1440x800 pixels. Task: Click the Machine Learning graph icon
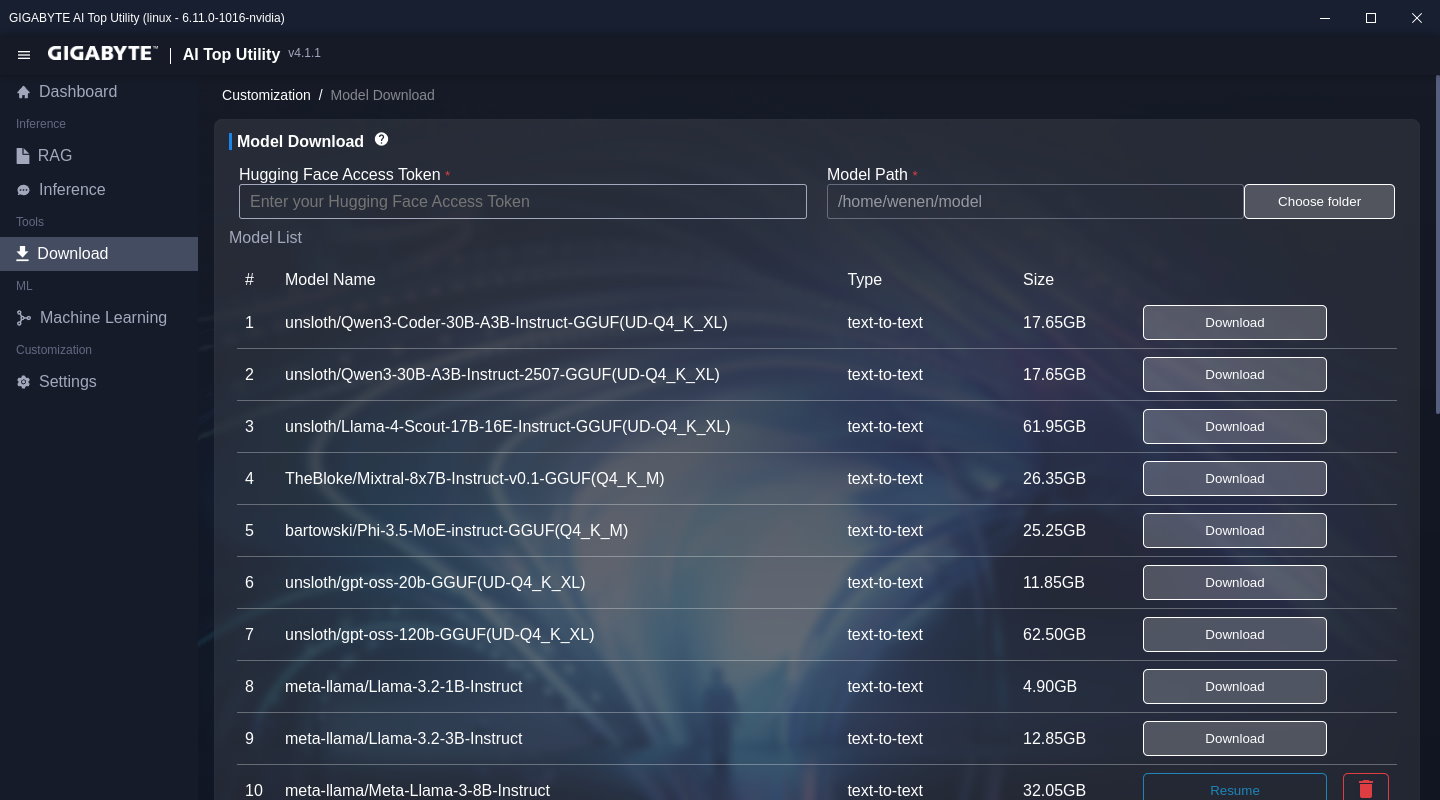tap(24, 318)
